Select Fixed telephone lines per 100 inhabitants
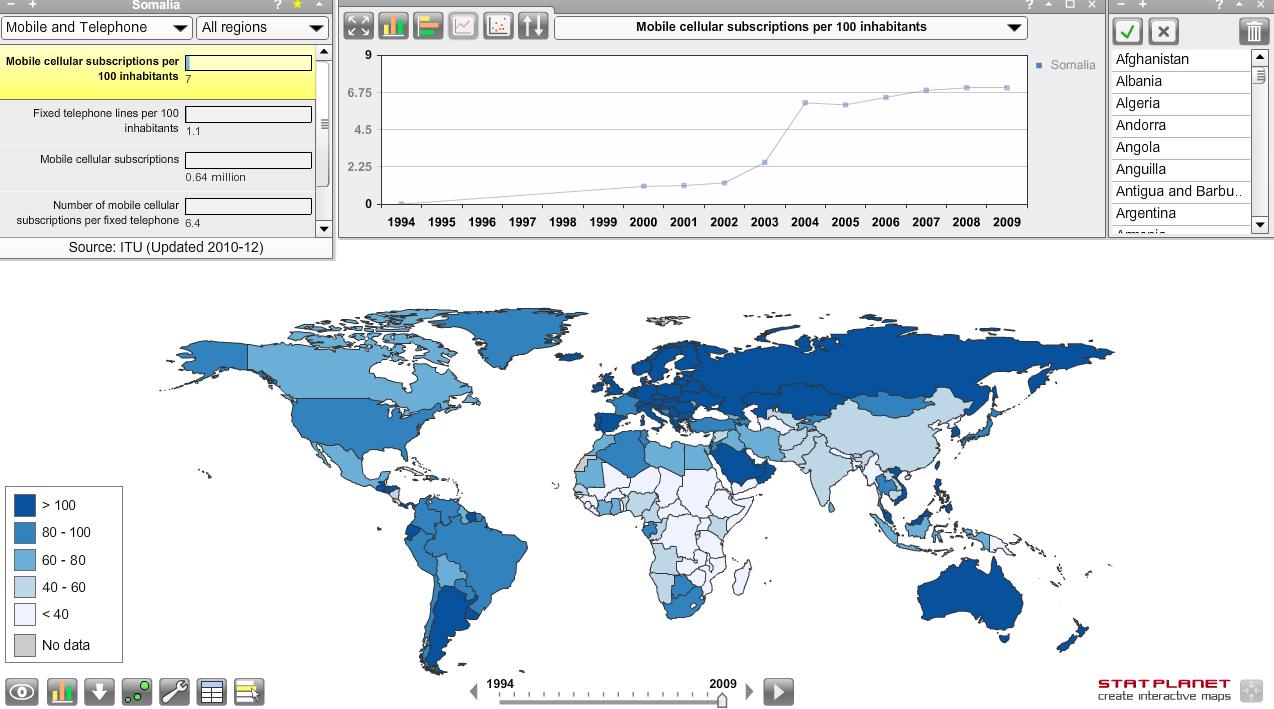 [106, 121]
